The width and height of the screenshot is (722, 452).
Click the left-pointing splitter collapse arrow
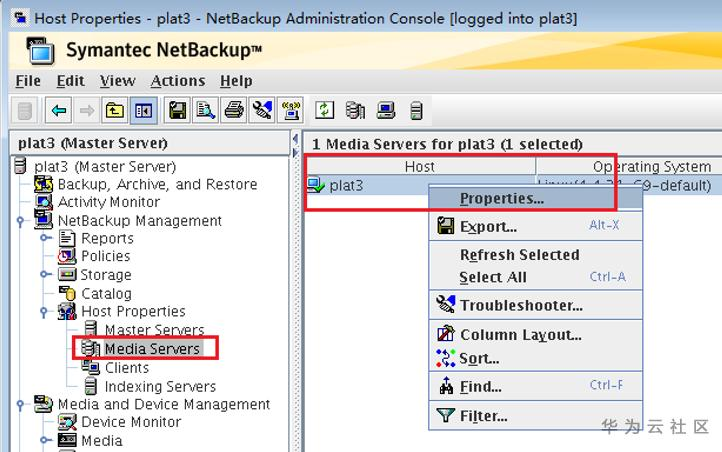[296, 139]
